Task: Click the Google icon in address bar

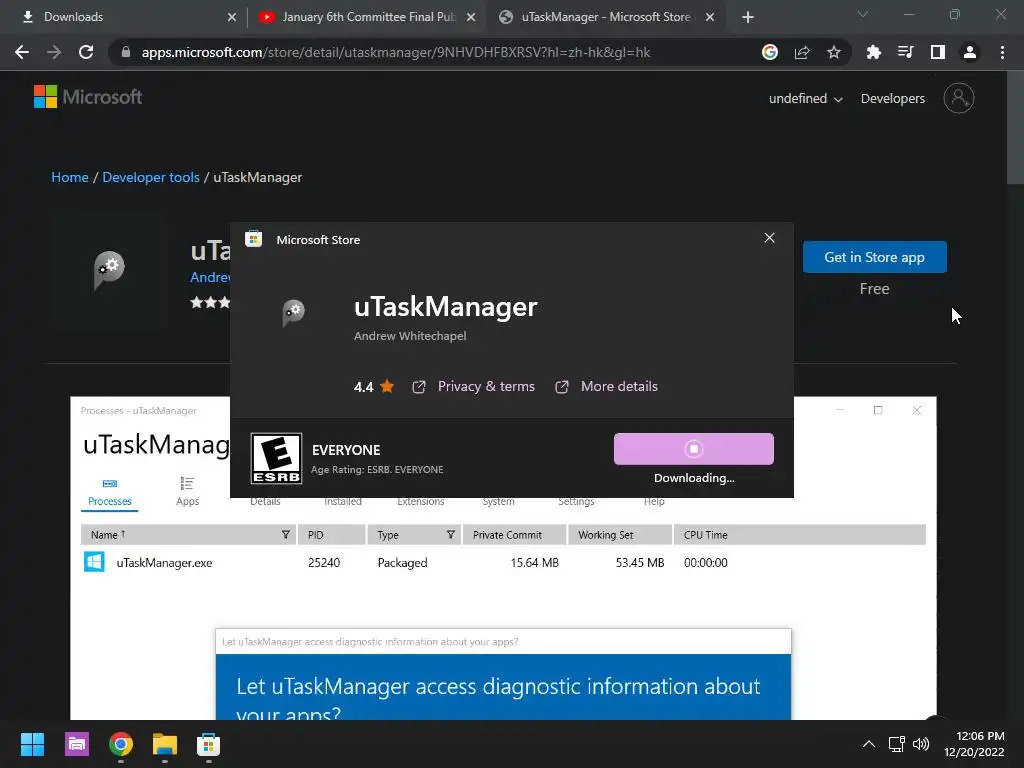Action: click(770, 52)
